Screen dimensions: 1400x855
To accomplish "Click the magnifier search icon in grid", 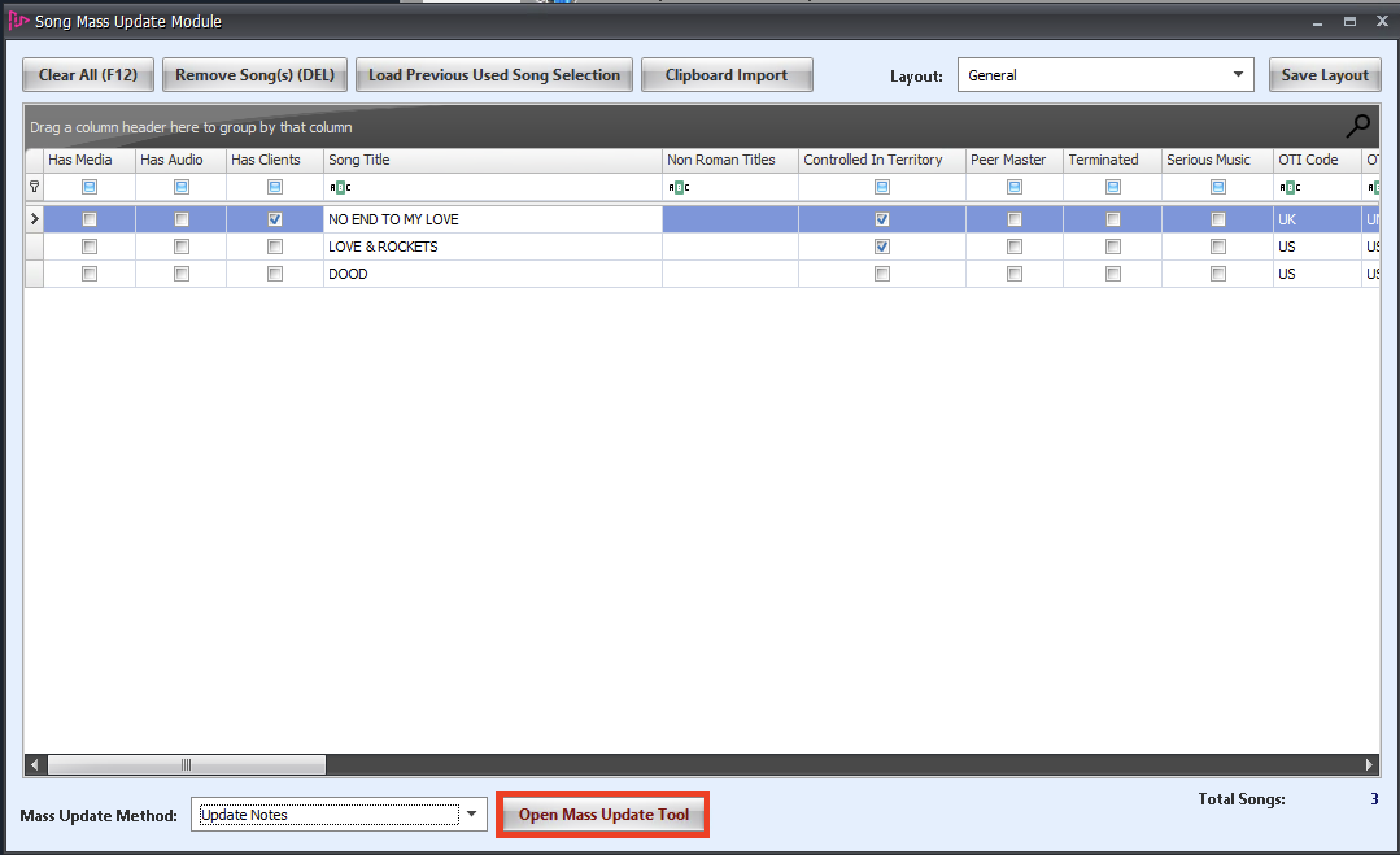I will click(1357, 126).
